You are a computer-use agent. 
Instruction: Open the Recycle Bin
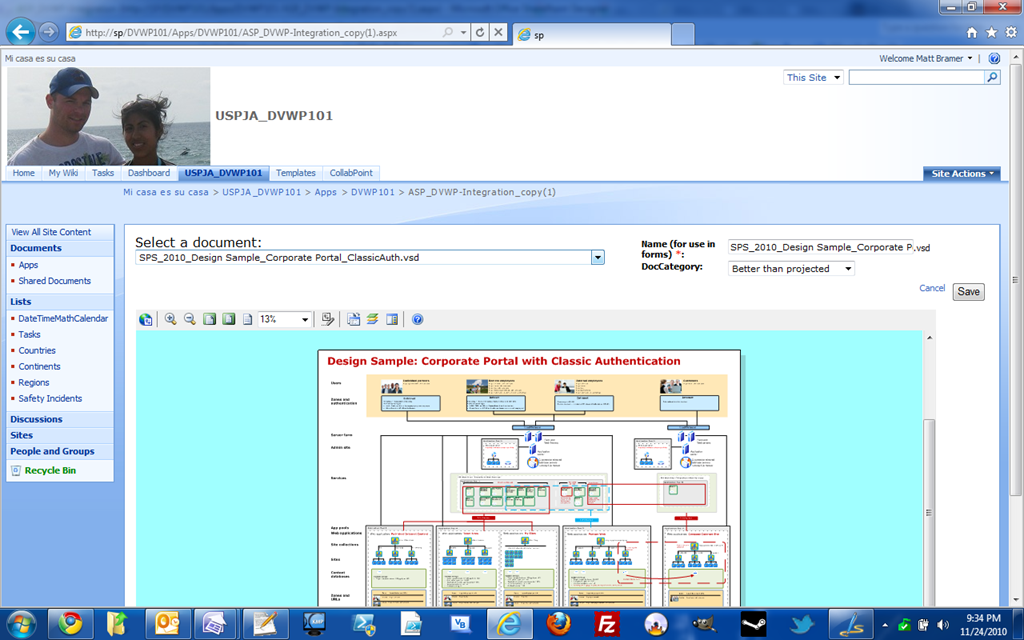[50, 470]
